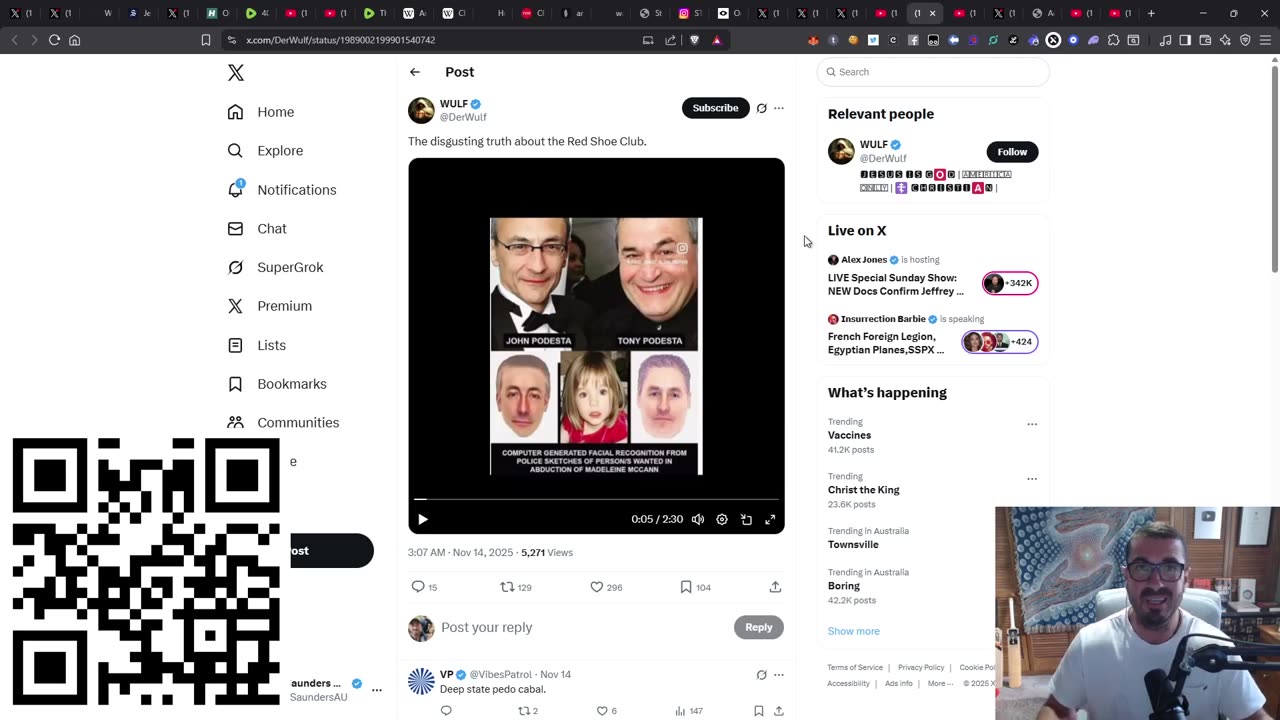Seek on the video progress bar
Screen dimensions: 1280x720
596,498
